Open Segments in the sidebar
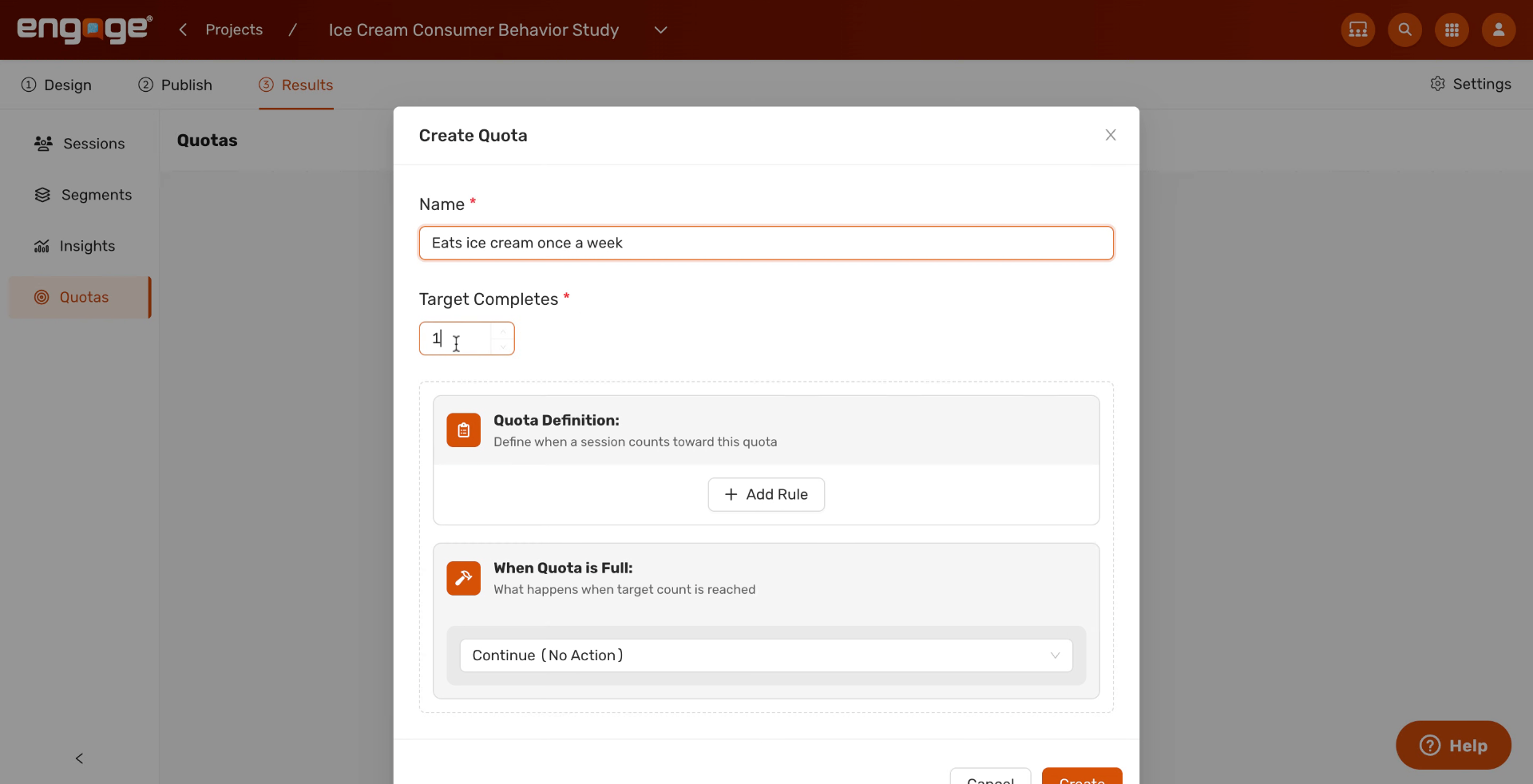 [80, 195]
